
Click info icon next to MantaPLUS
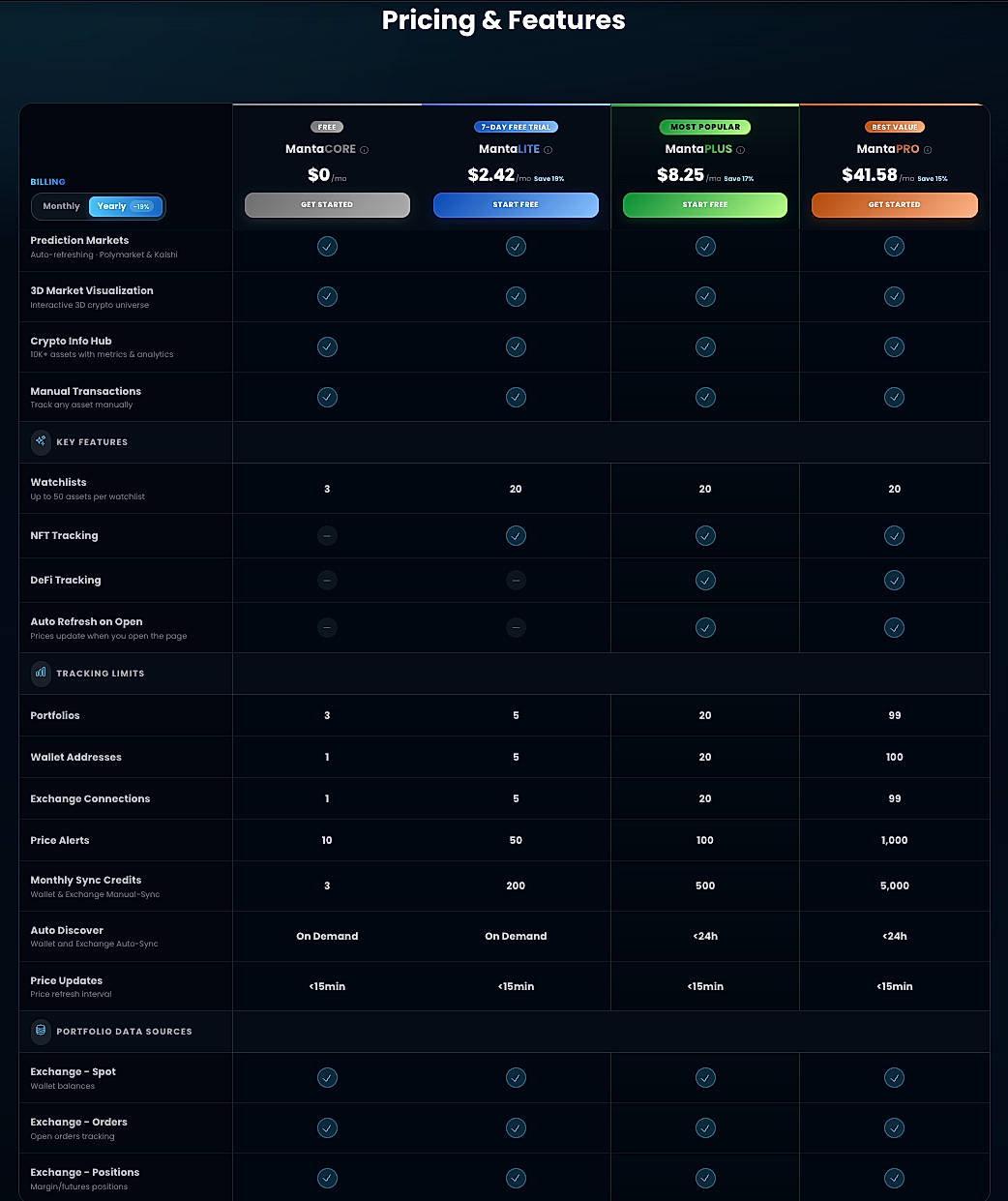(x=741, y=150)
